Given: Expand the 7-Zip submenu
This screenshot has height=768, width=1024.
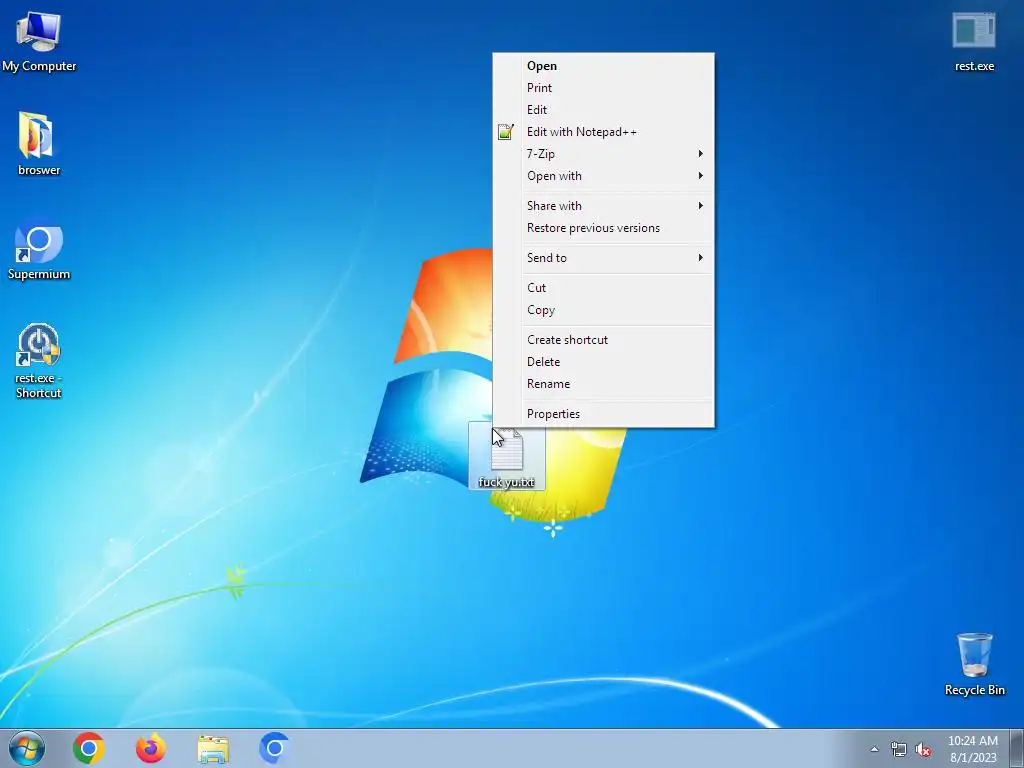Looking at the screenshot, I should click(603, 154).
